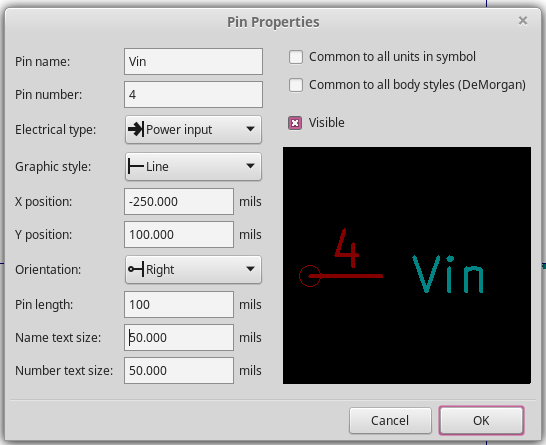Click the pin number 4 in preview
Viewport: 546px width, 445px height.
click(x=346, y=248)
